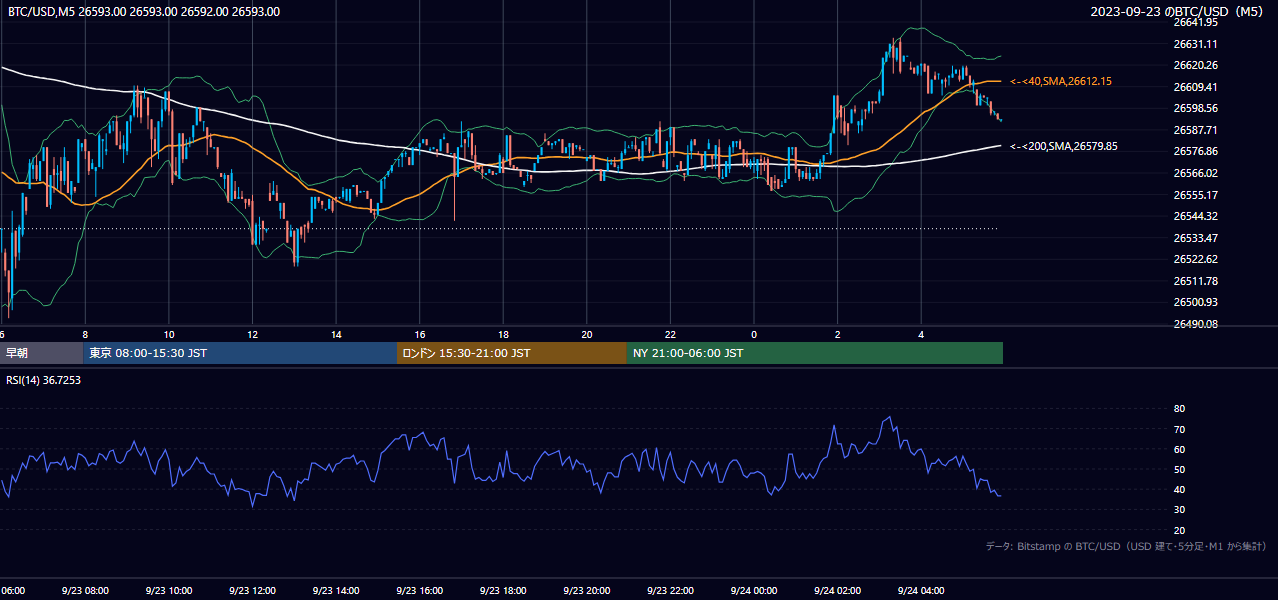Click RSI scale value 70
The image size is (1278, 600).
click(x=1179, y=429)
